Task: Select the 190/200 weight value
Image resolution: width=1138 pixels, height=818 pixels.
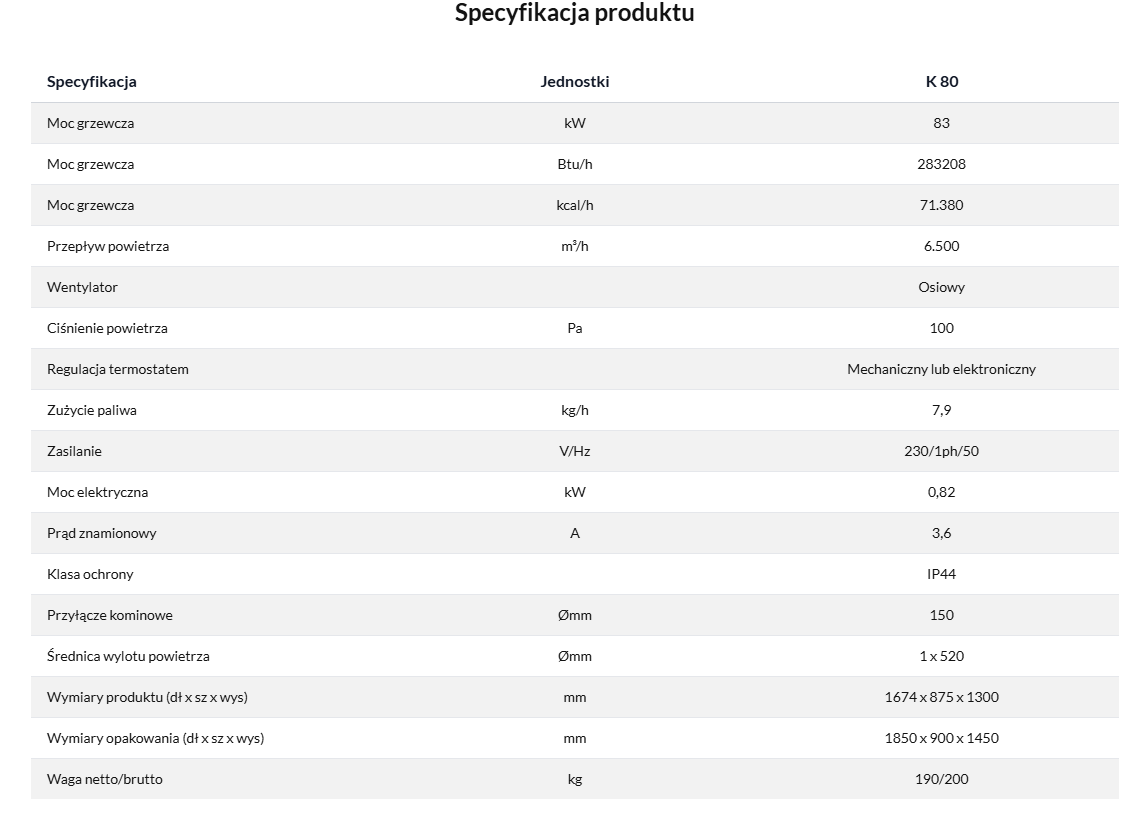Action: coord(941,779)
